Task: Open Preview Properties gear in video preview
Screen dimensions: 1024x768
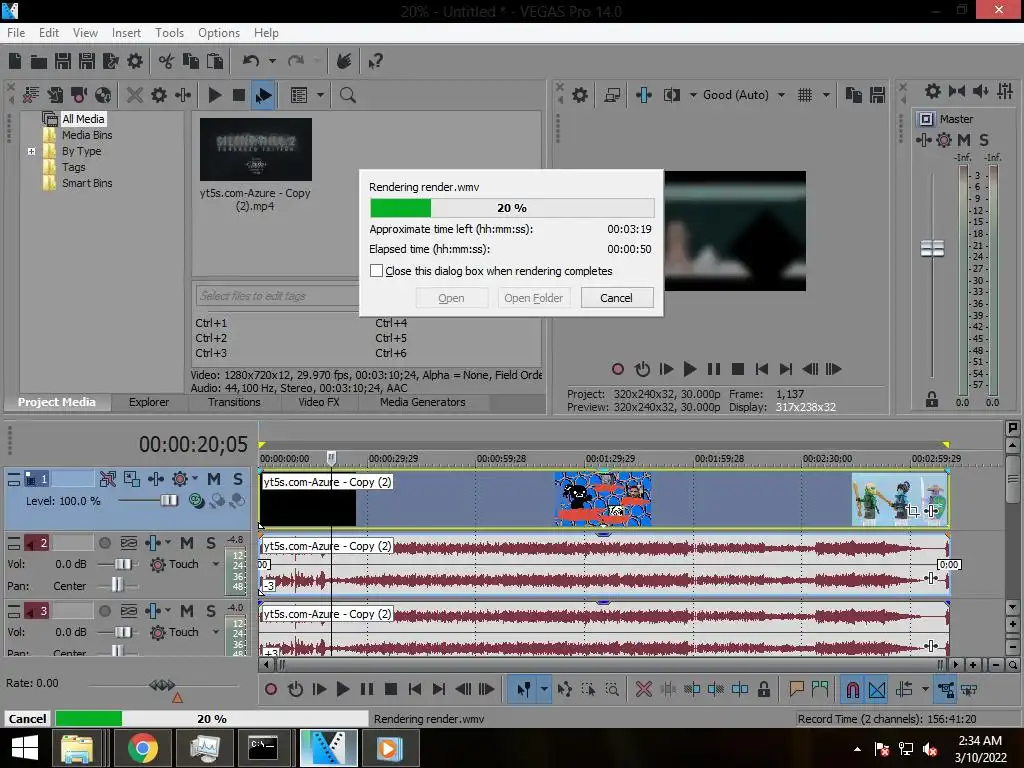Action: 580,95
